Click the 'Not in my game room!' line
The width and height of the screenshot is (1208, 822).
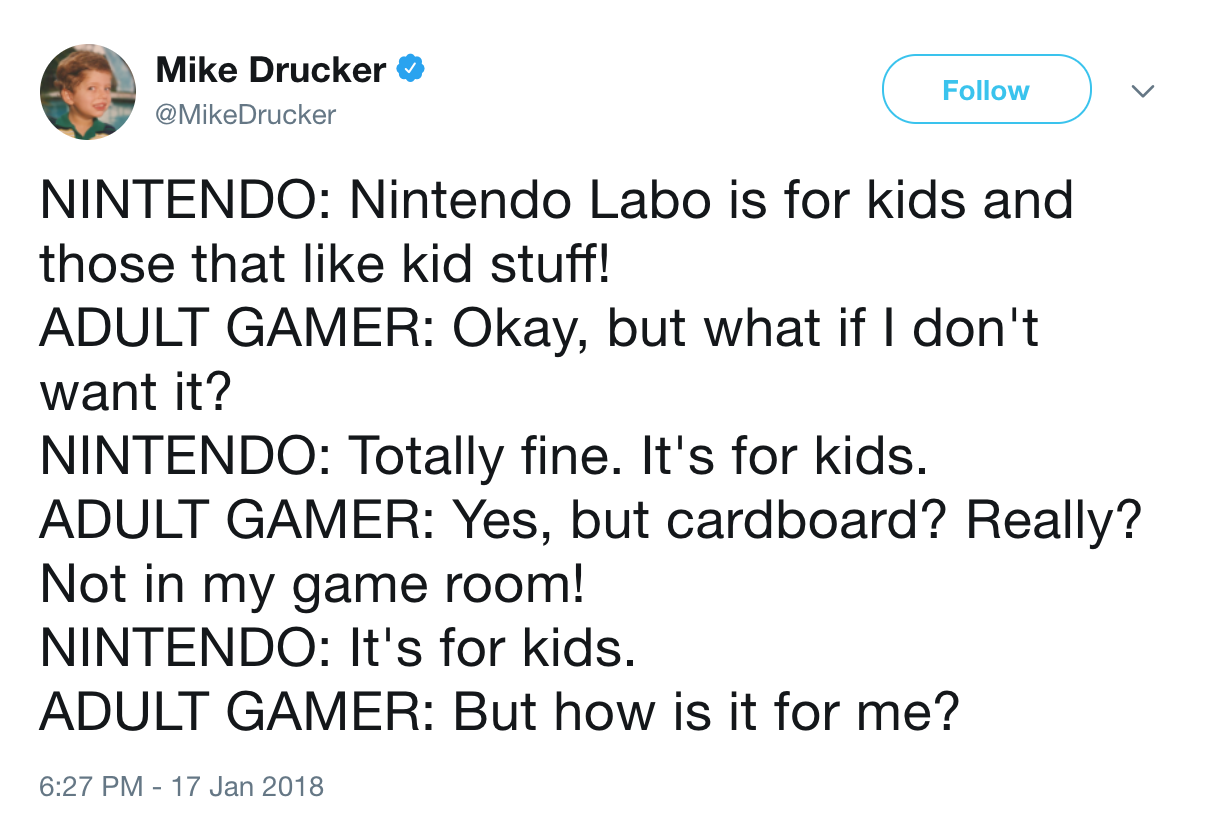coord(311,584)
